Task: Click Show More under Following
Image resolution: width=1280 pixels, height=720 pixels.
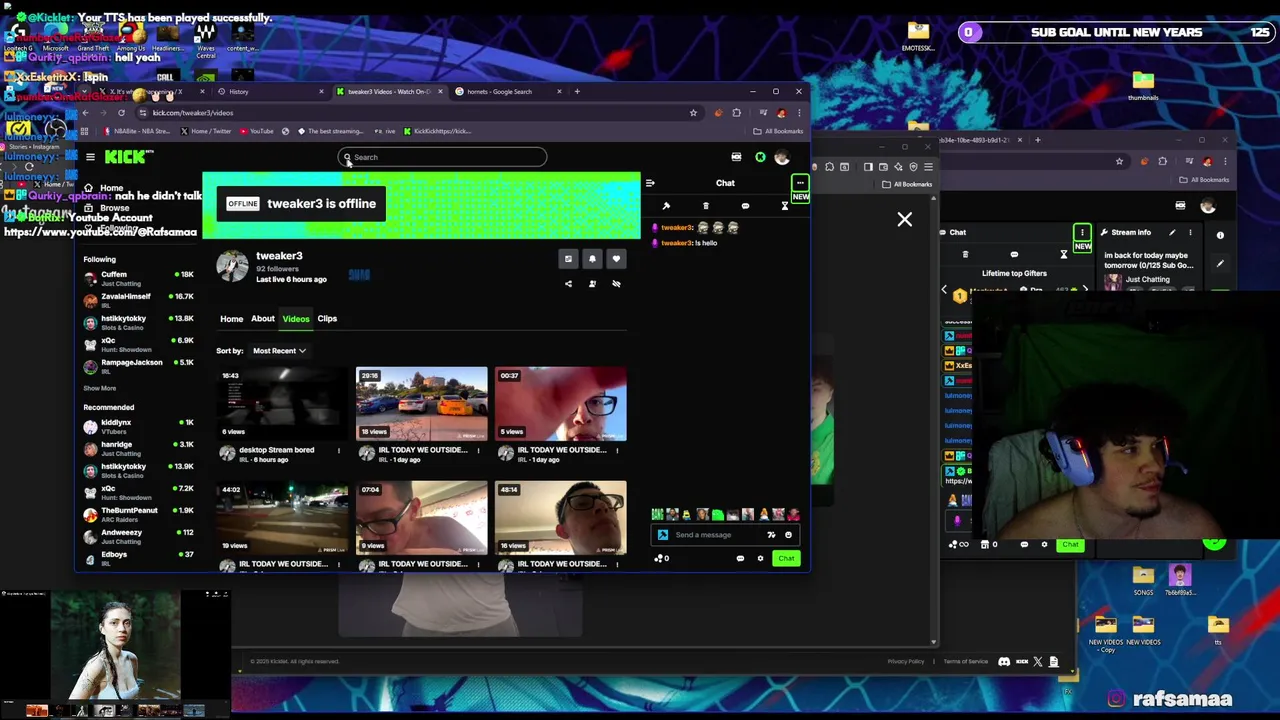Action: 100,388
